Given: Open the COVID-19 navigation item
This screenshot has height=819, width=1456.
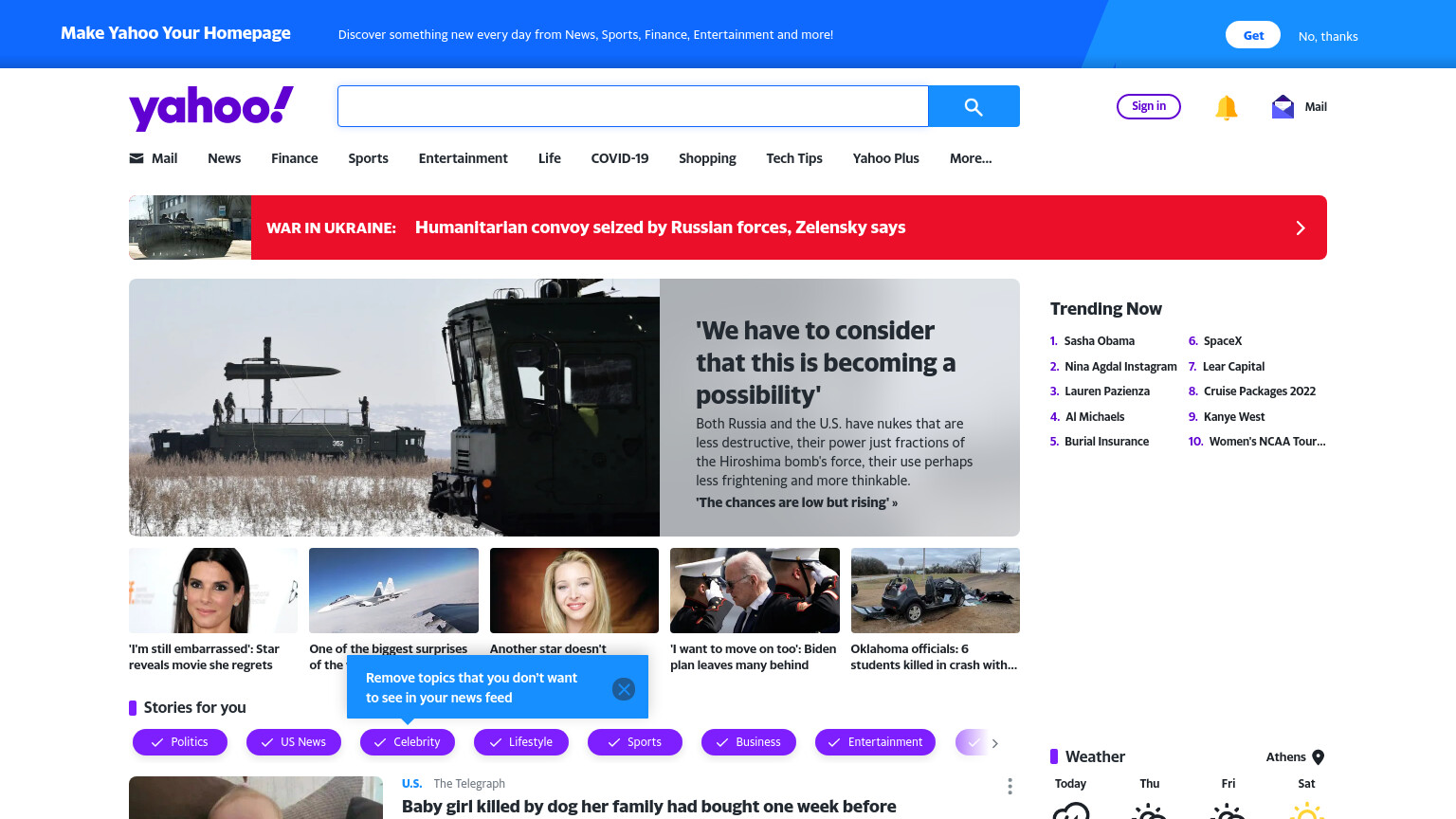Looking at the screenshot, I should [x=620, y=158].
